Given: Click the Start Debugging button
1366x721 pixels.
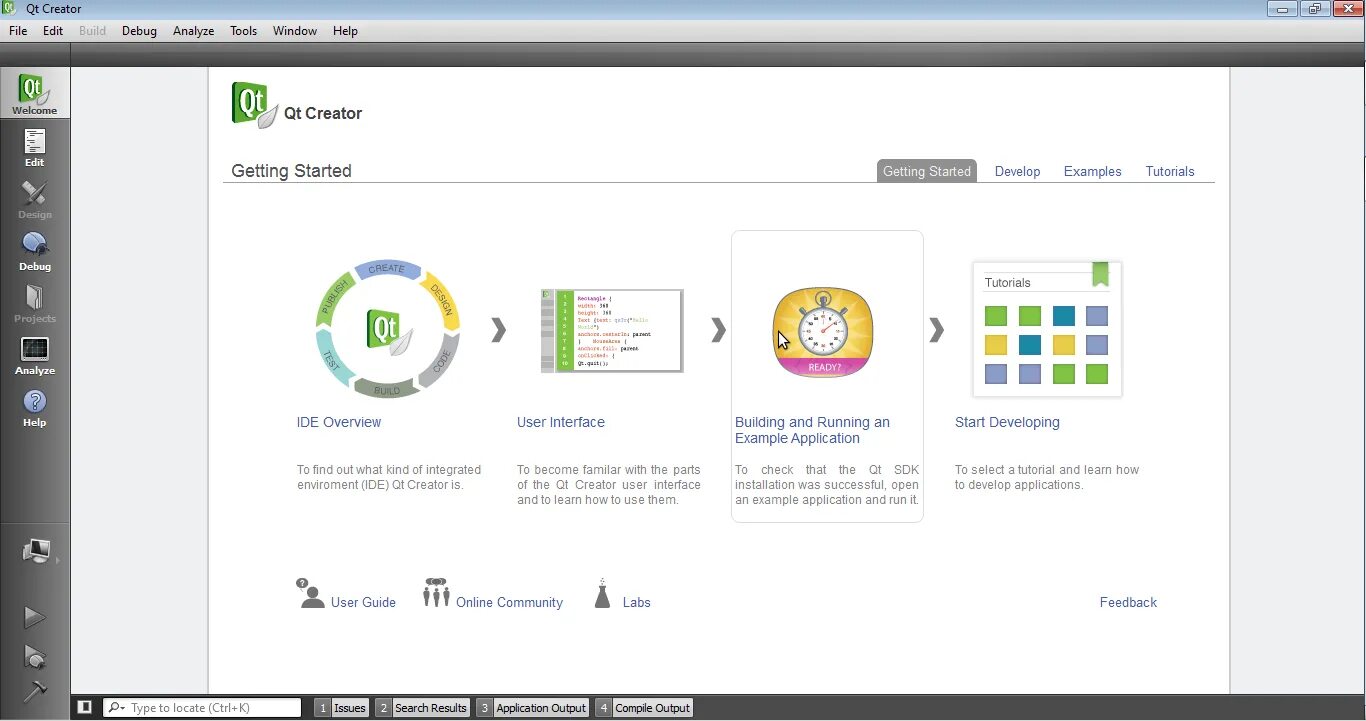Looking at the screenshot, I should (35, 657).
